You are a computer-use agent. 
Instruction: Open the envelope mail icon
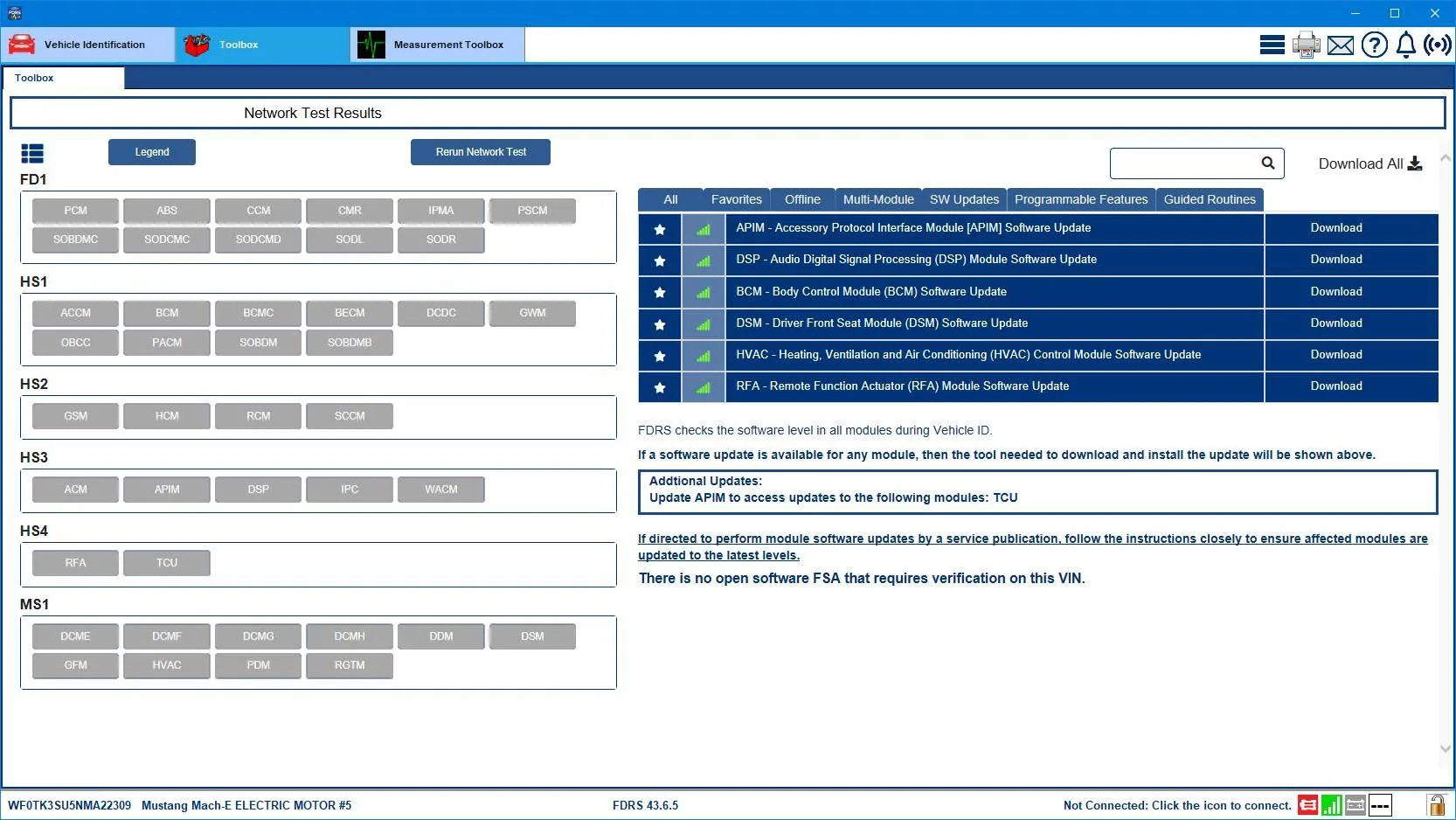tap(1340, 45)
